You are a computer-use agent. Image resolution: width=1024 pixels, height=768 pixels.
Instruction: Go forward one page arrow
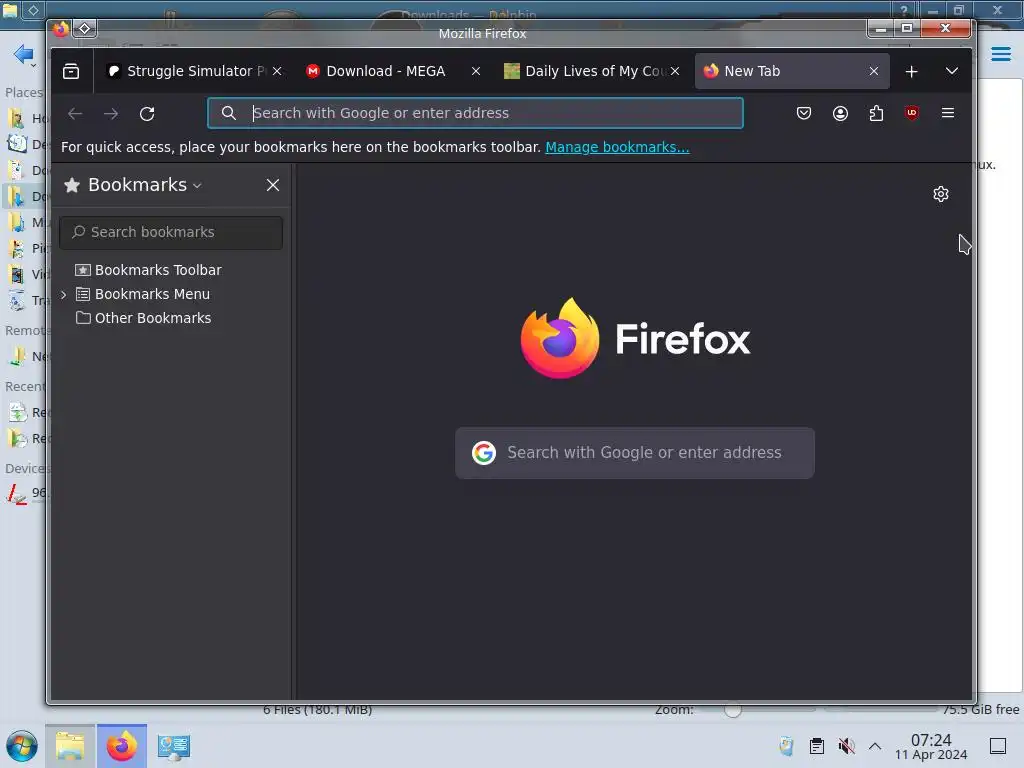click(111, 114)
